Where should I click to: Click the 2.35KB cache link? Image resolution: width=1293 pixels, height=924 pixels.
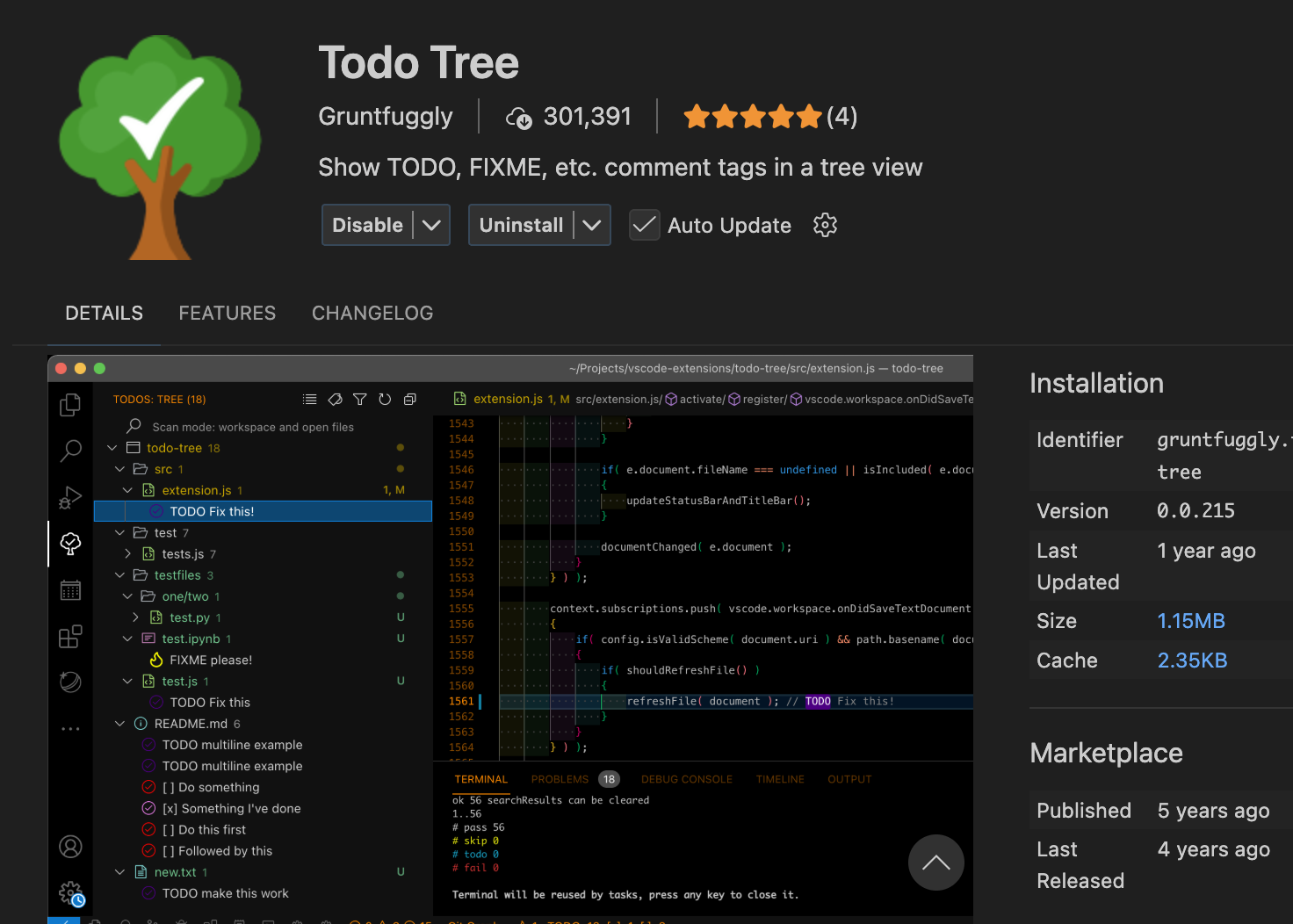point(1192,661)
